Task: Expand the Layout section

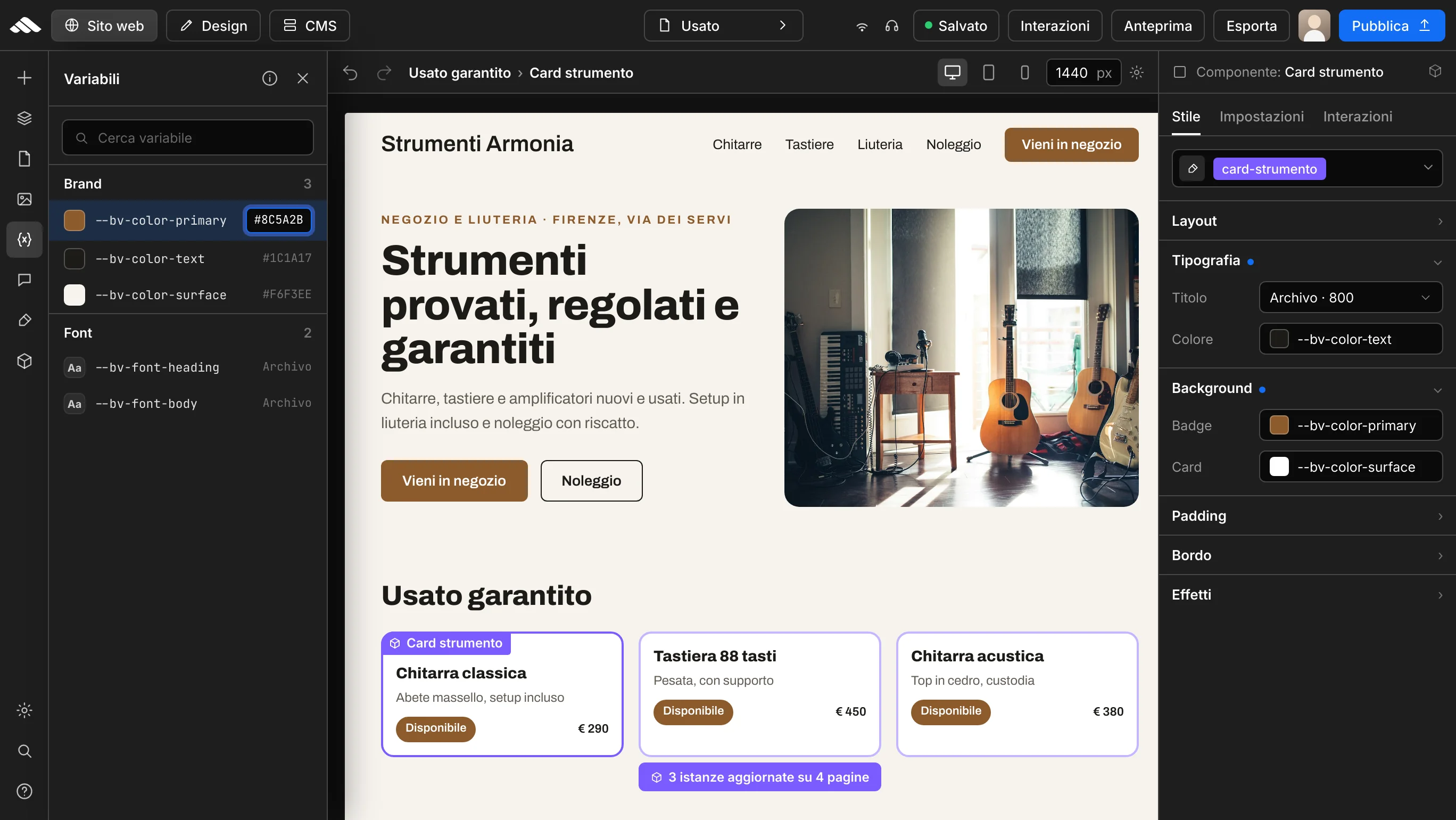Action: 1308,221
